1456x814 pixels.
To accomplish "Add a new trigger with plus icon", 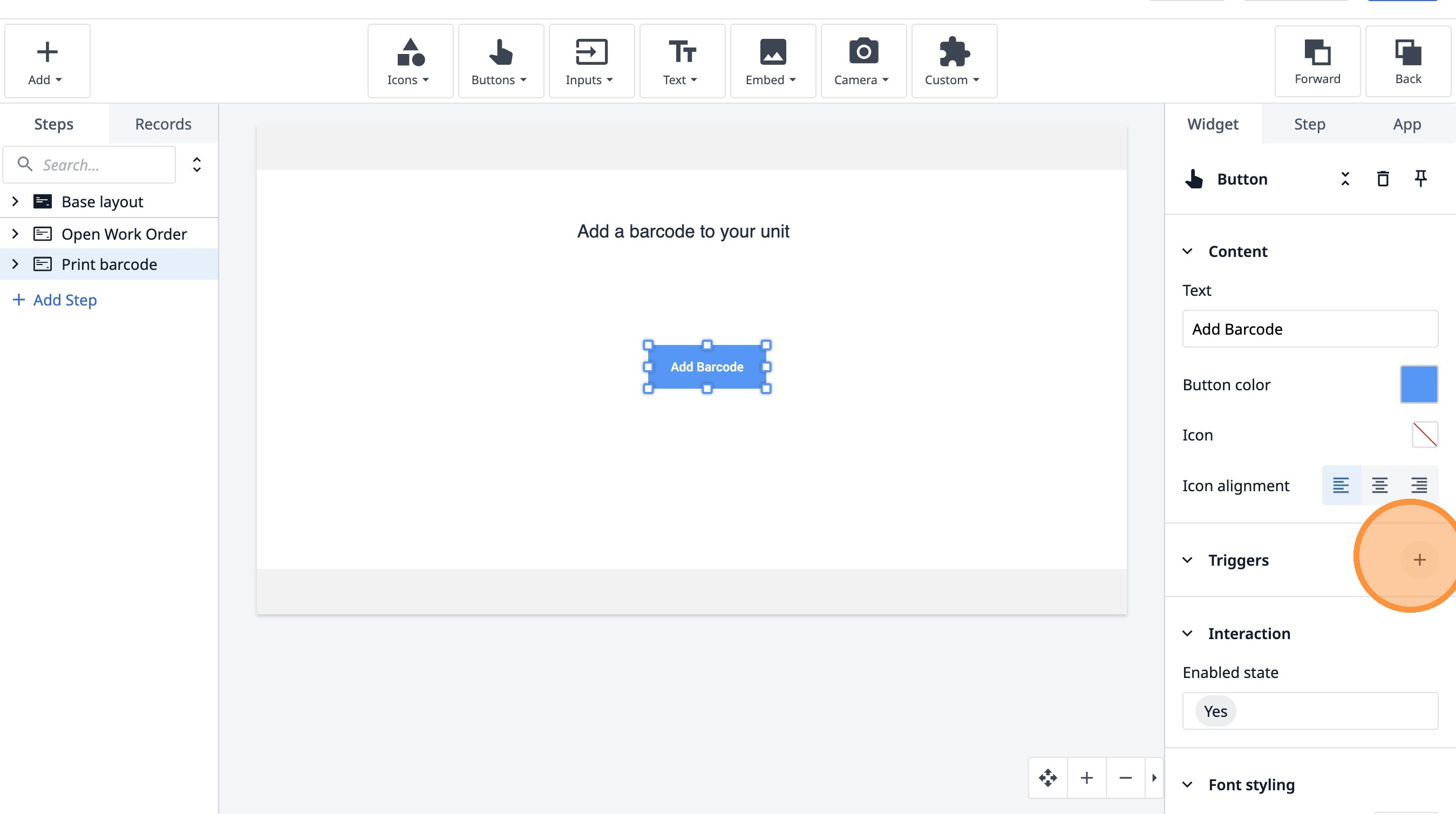I will tap(1419, 560).
